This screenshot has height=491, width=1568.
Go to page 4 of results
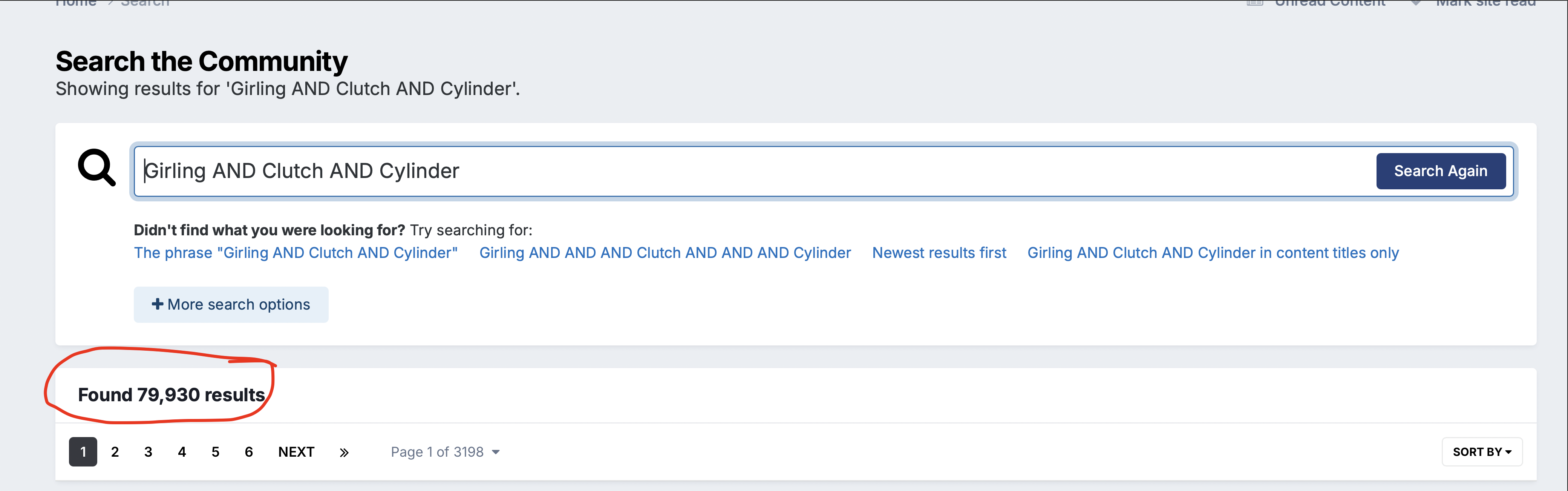pyautogui.click(x=182, y=452)
